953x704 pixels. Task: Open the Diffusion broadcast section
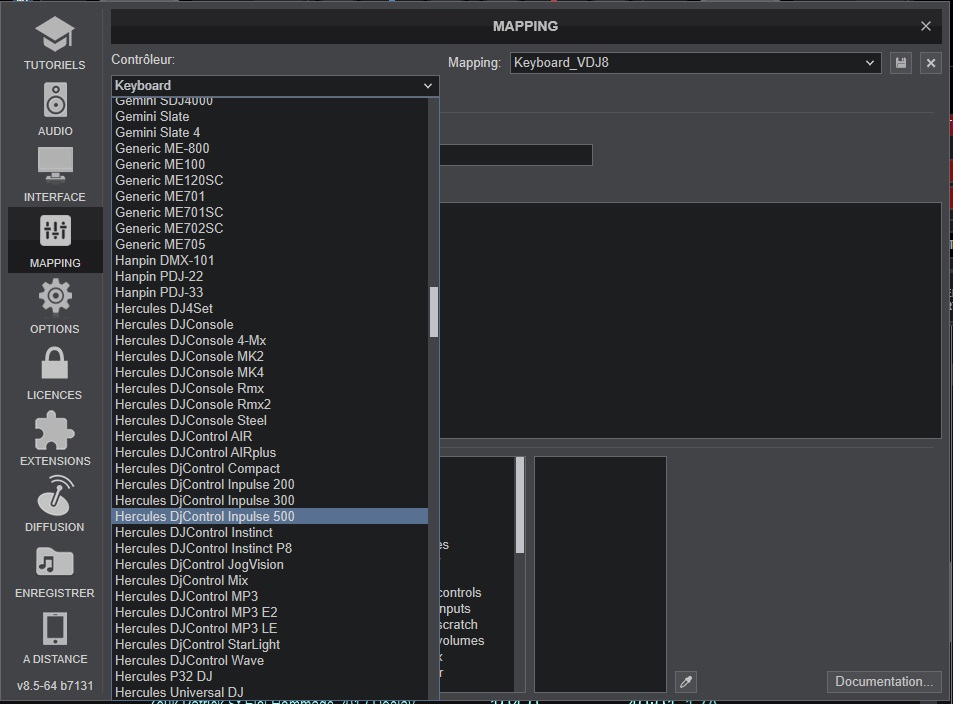(x=55, y=505)
